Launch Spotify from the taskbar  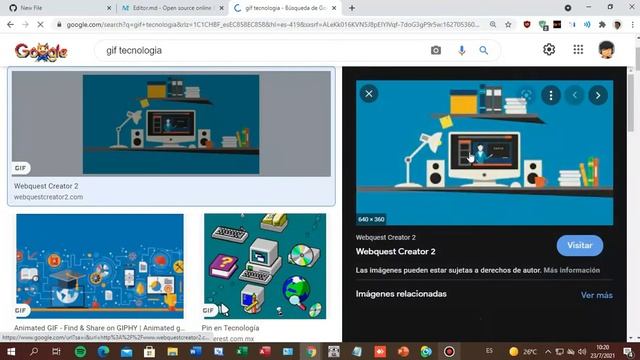tap(80, 351)
